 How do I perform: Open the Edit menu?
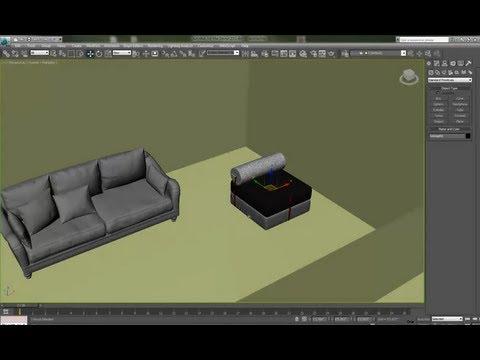18,46
